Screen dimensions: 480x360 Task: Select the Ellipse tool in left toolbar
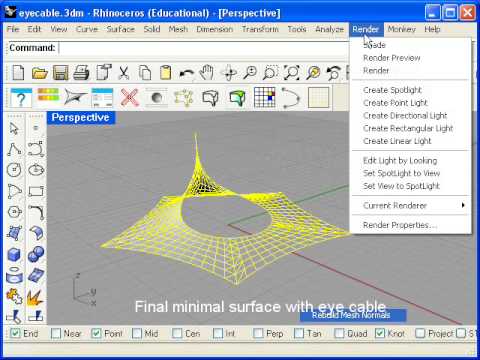(36, 170)
